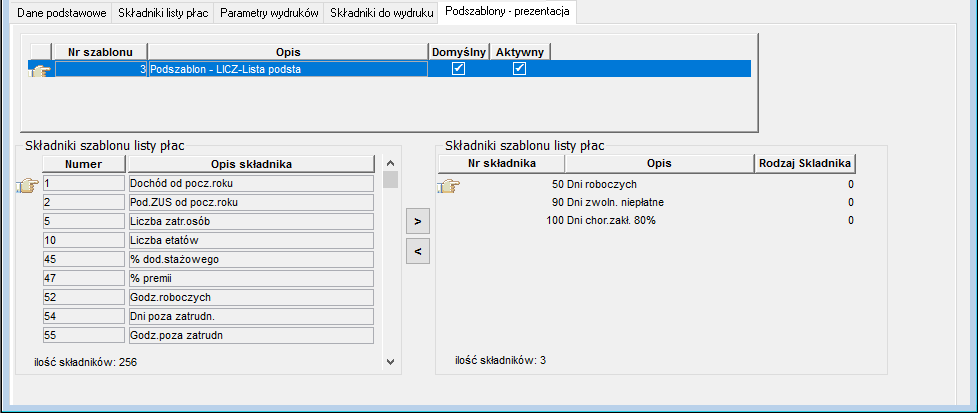Click Aktywny column header
The width and height of the screenshot is (978, 413).
coord(520,52)
